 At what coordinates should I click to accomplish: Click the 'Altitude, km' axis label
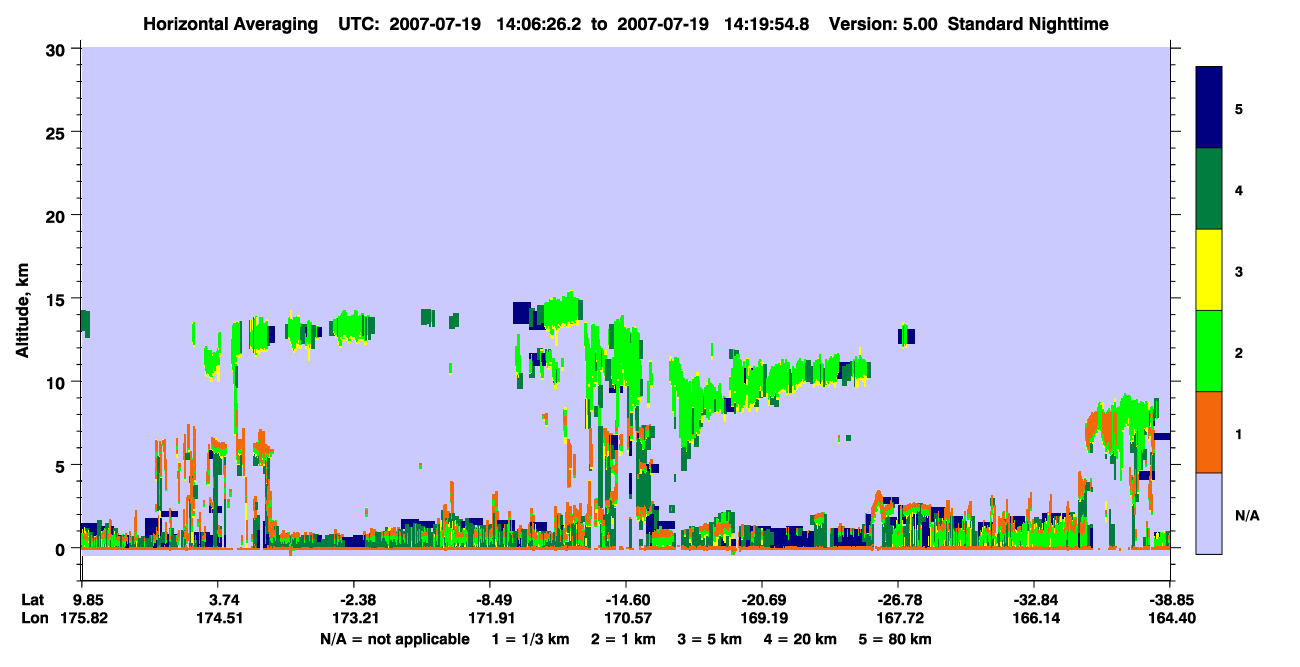23,312
